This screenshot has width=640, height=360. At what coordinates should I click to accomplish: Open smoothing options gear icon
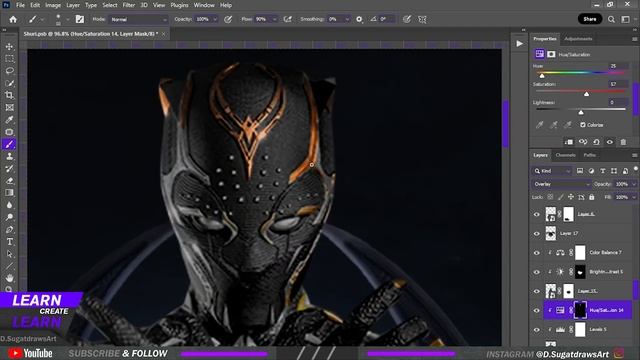click(359, 19)
